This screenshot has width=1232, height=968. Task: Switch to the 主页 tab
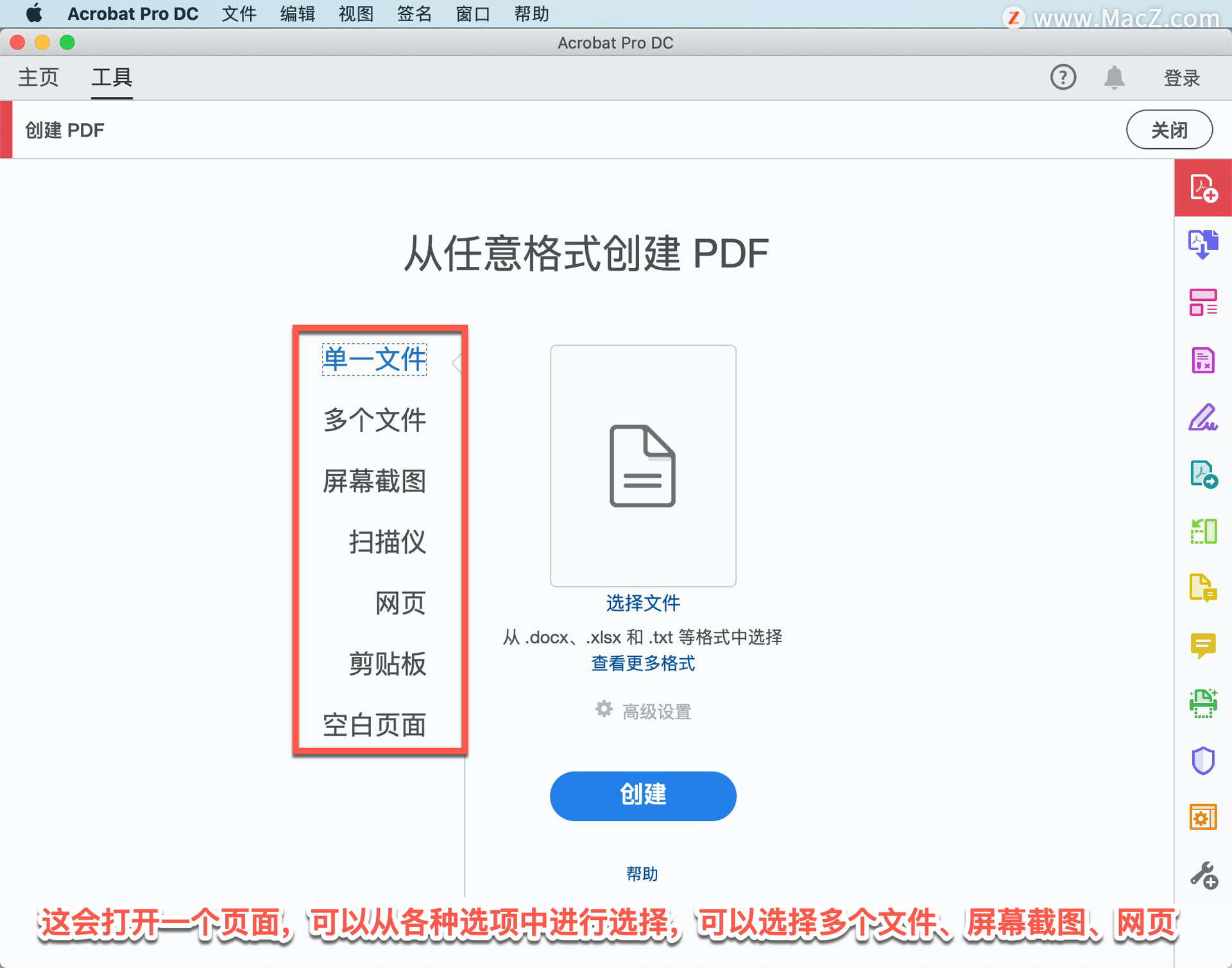38,78
